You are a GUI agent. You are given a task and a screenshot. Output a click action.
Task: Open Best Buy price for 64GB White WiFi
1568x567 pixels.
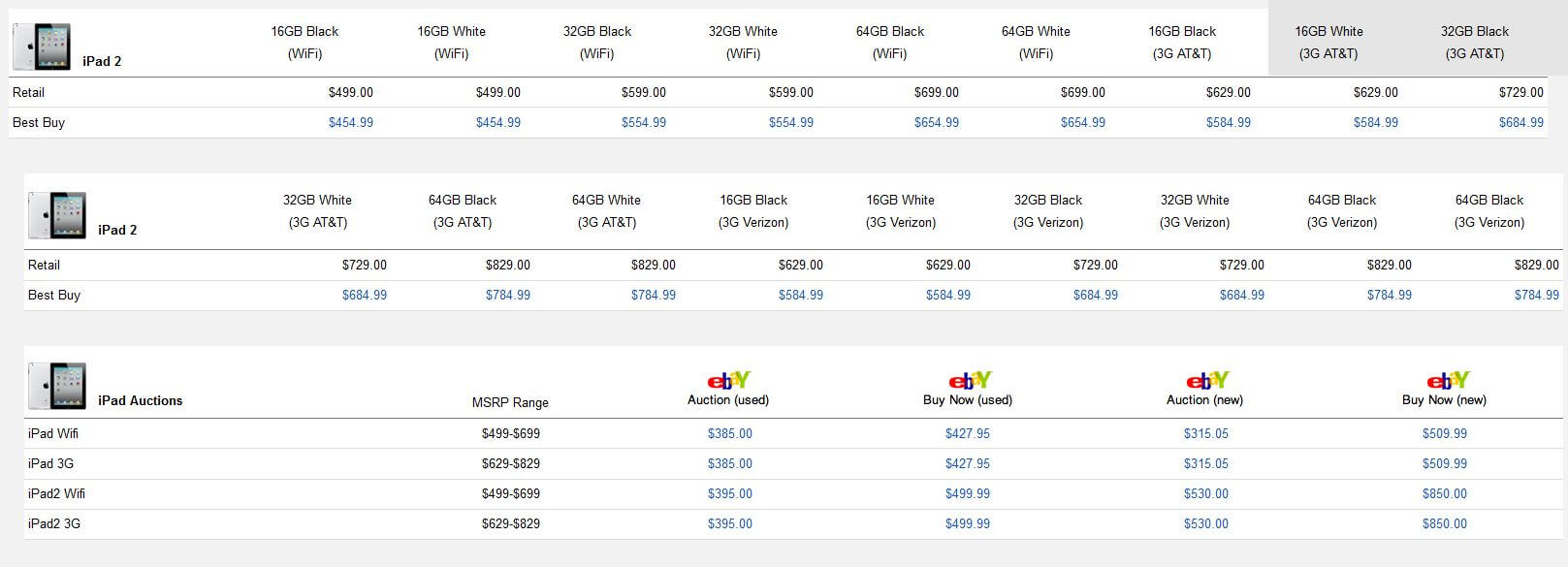tap(1083, 123)
